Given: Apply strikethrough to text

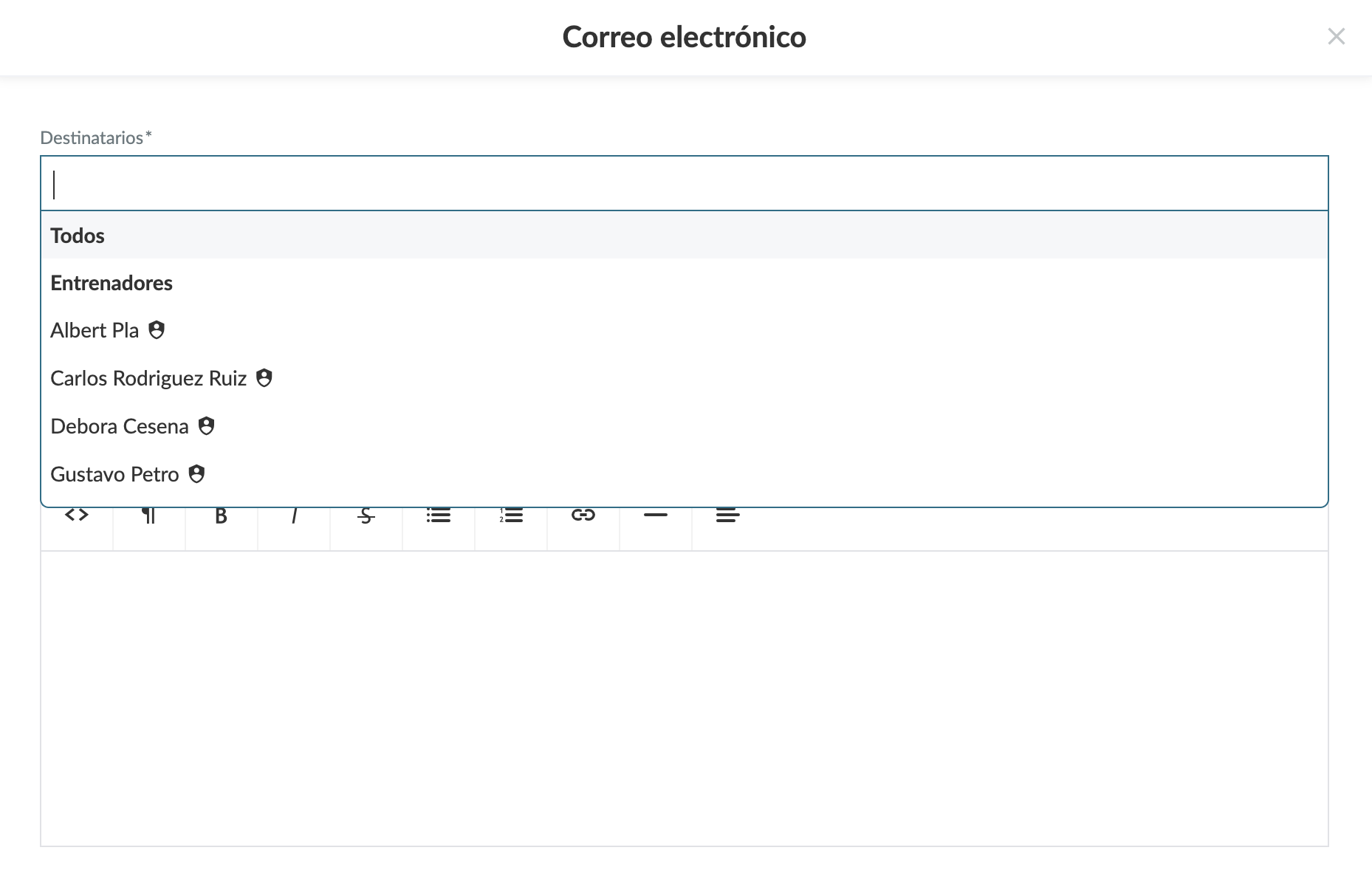Looking at the screenshot, I should pyautogui.click(x=366, y=515).
